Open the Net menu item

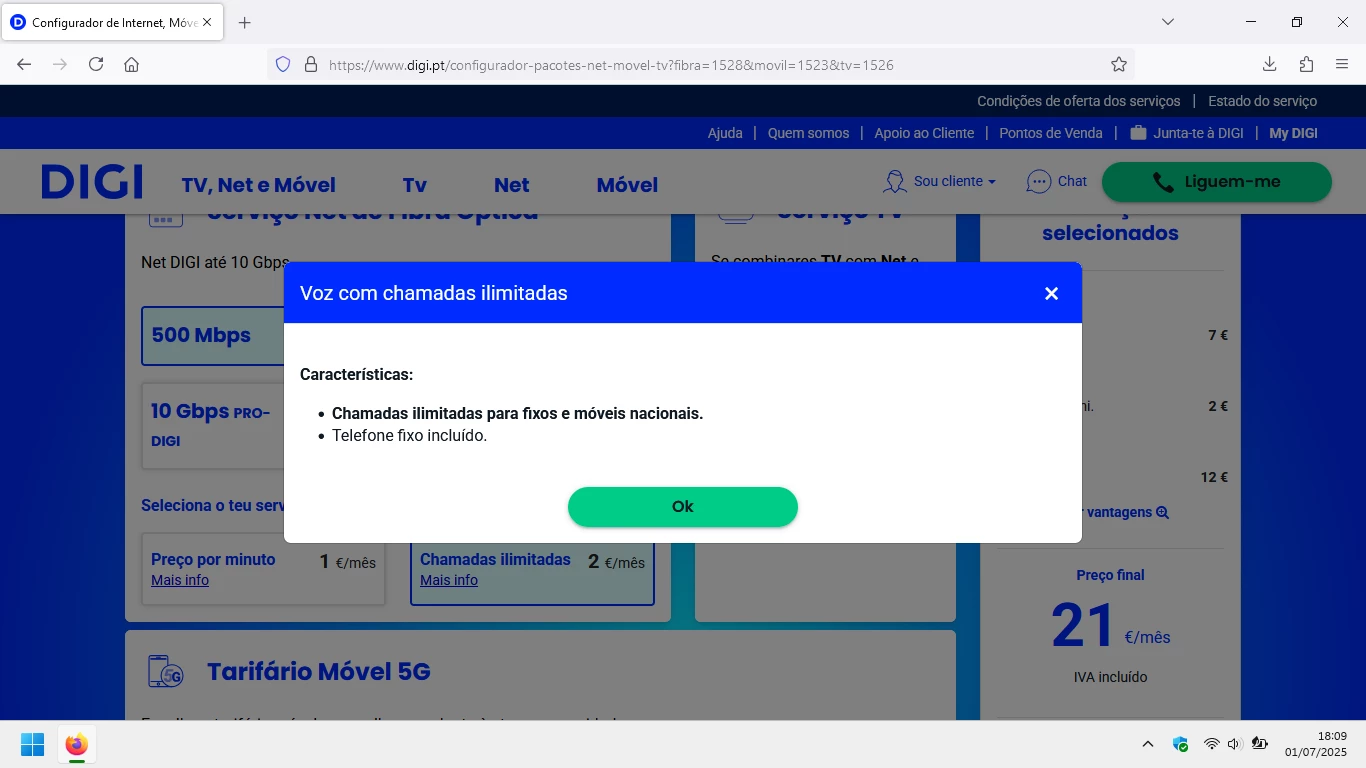click(512, 185)
